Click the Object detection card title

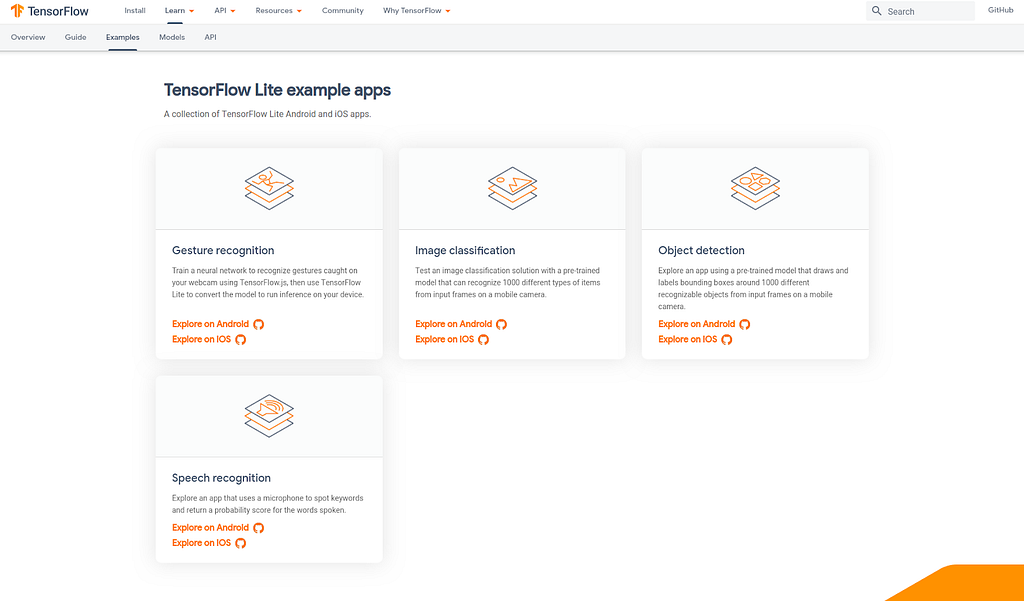pos(701,250)
